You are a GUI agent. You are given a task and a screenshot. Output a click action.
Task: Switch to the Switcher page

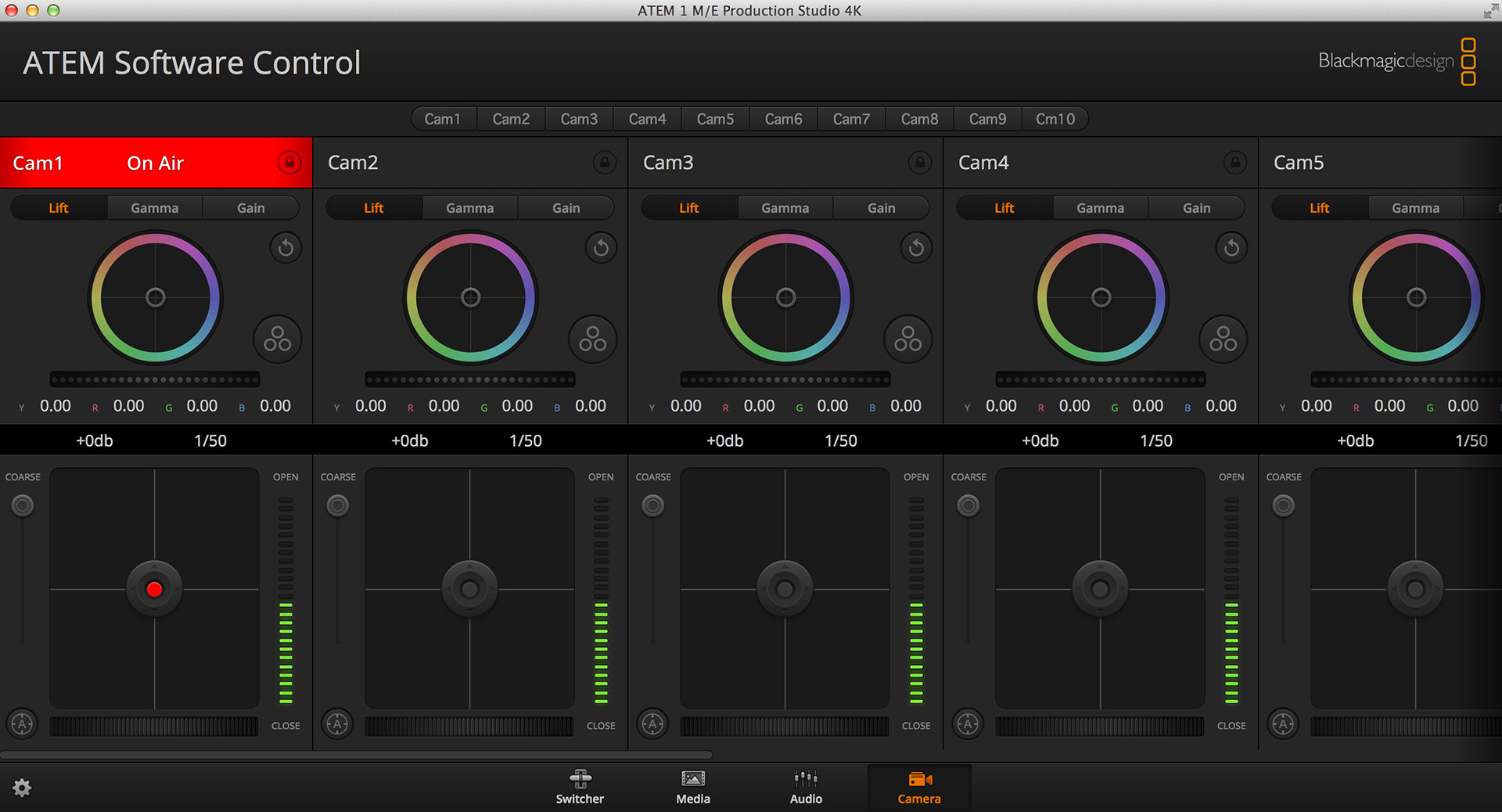(x=580, y=786)
